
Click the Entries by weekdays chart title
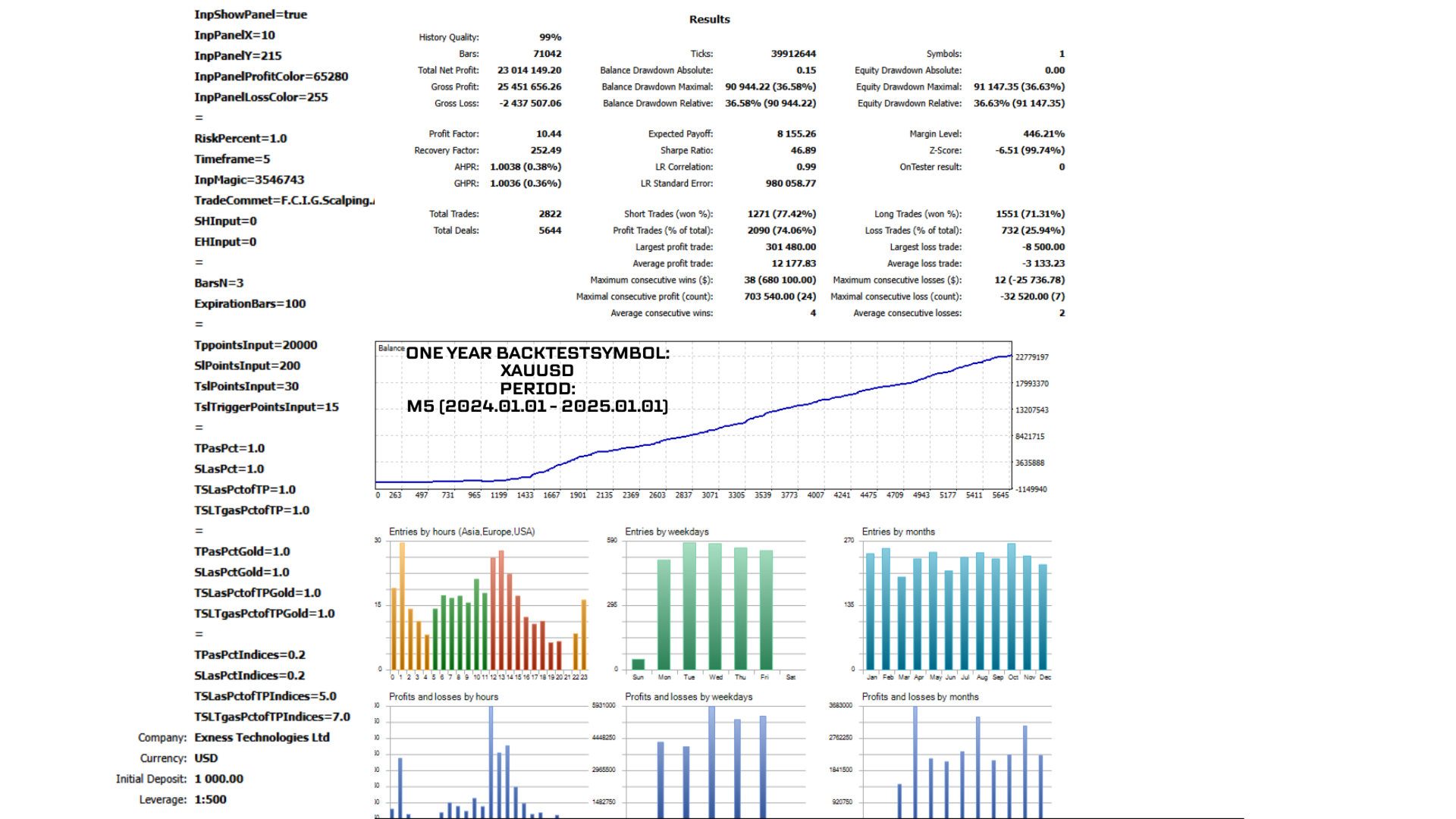point(667,532)
